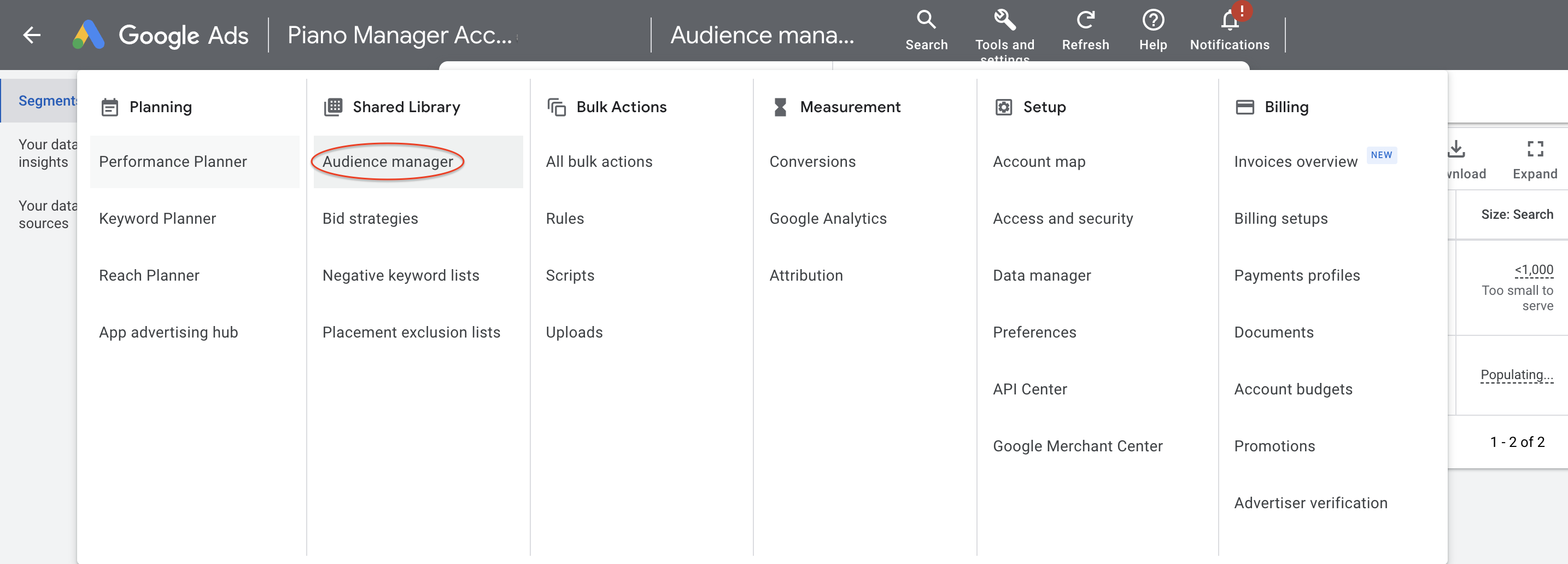Open Data manager
This screenshot has width=1568, height=564.
(x=1042, y=275)
